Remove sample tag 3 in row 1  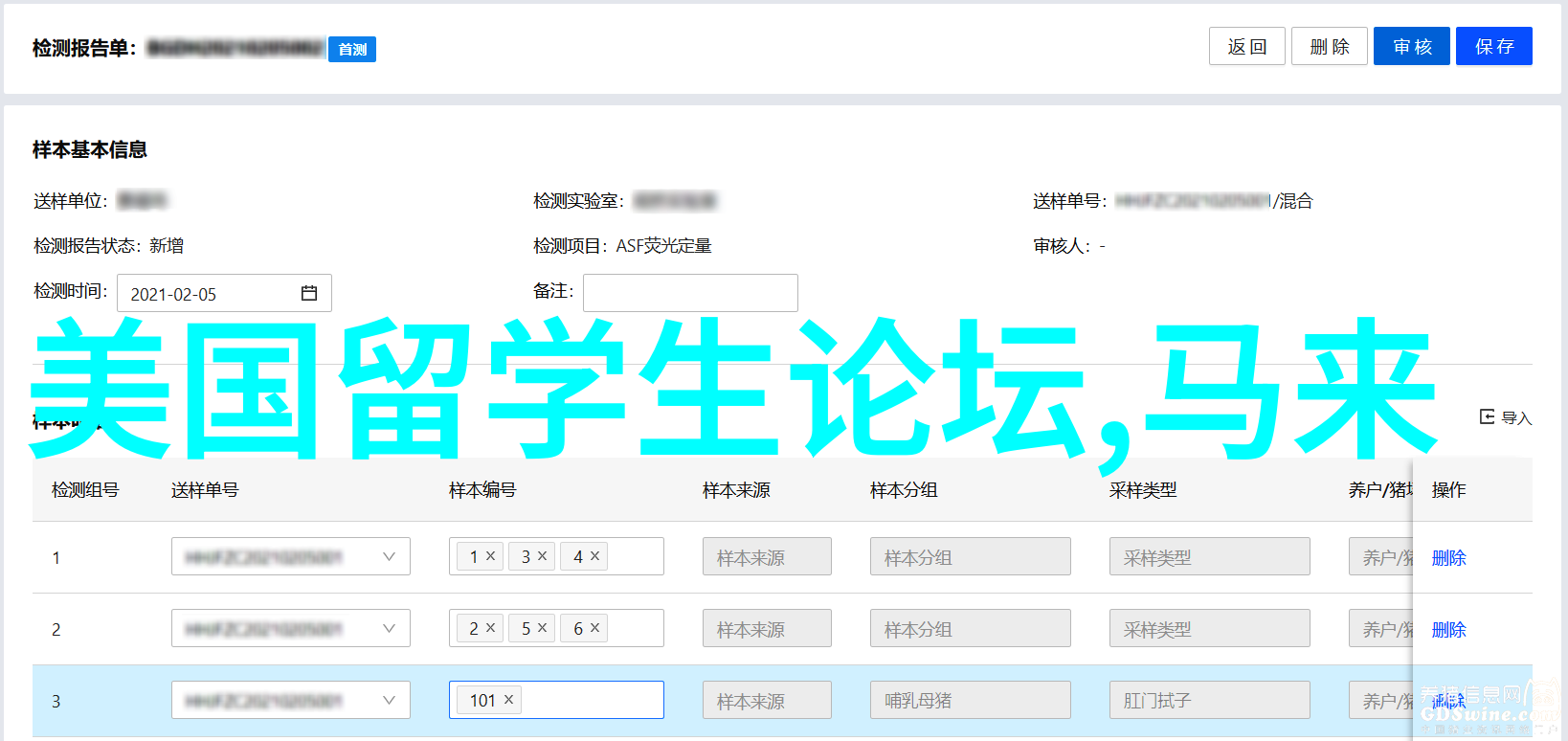[x=542, y=555]
